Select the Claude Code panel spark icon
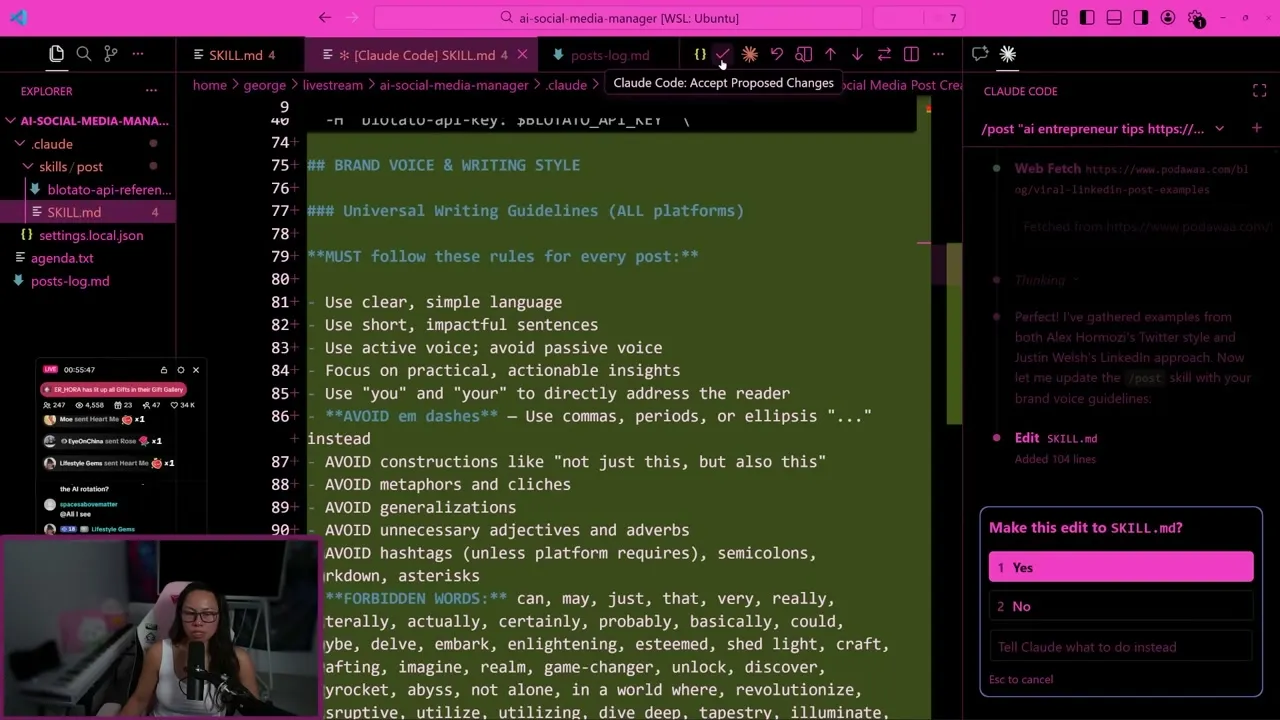This screenshot has height=720, width=1280. [1008, 54]
